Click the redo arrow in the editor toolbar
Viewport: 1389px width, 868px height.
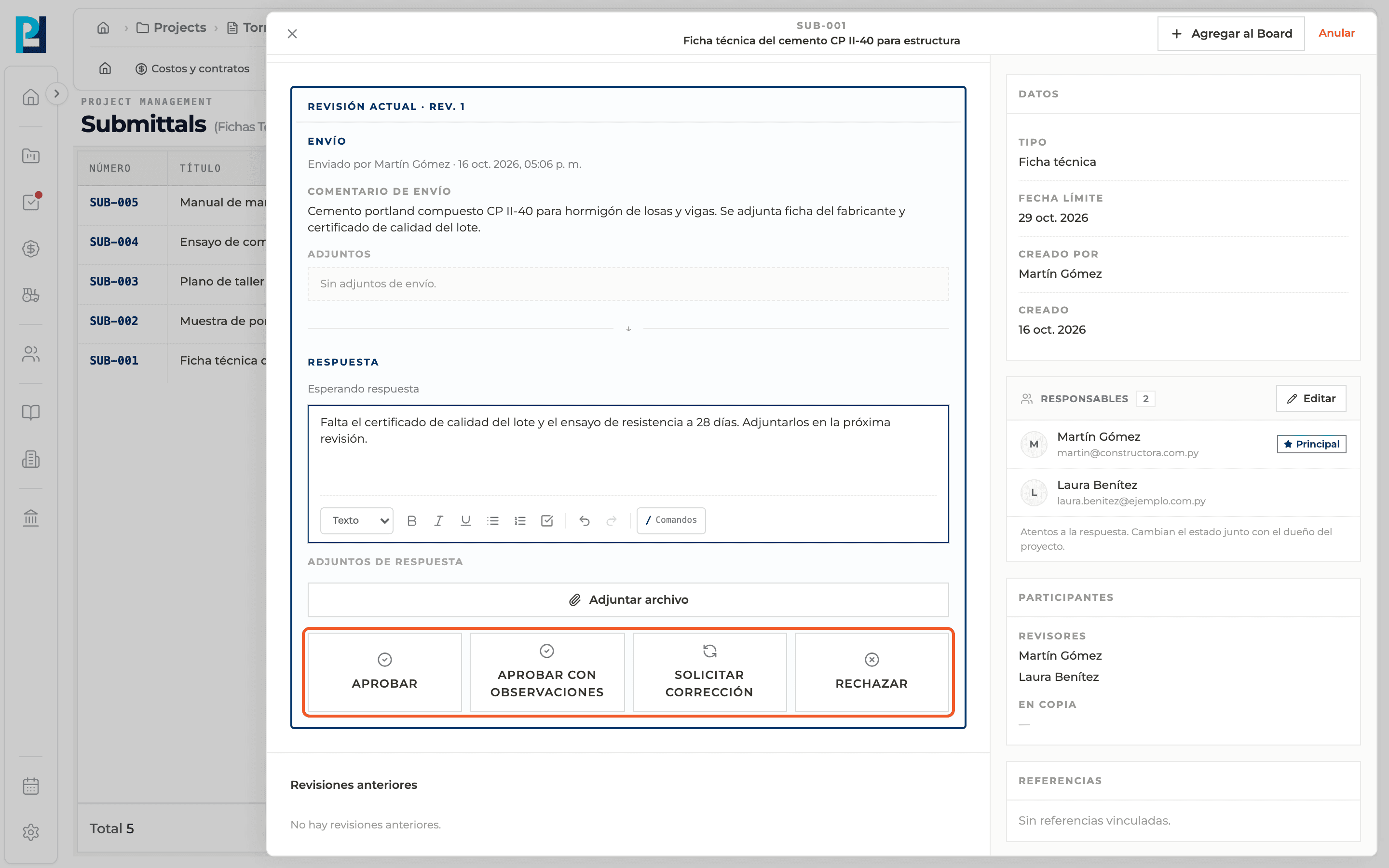point(611,520)
